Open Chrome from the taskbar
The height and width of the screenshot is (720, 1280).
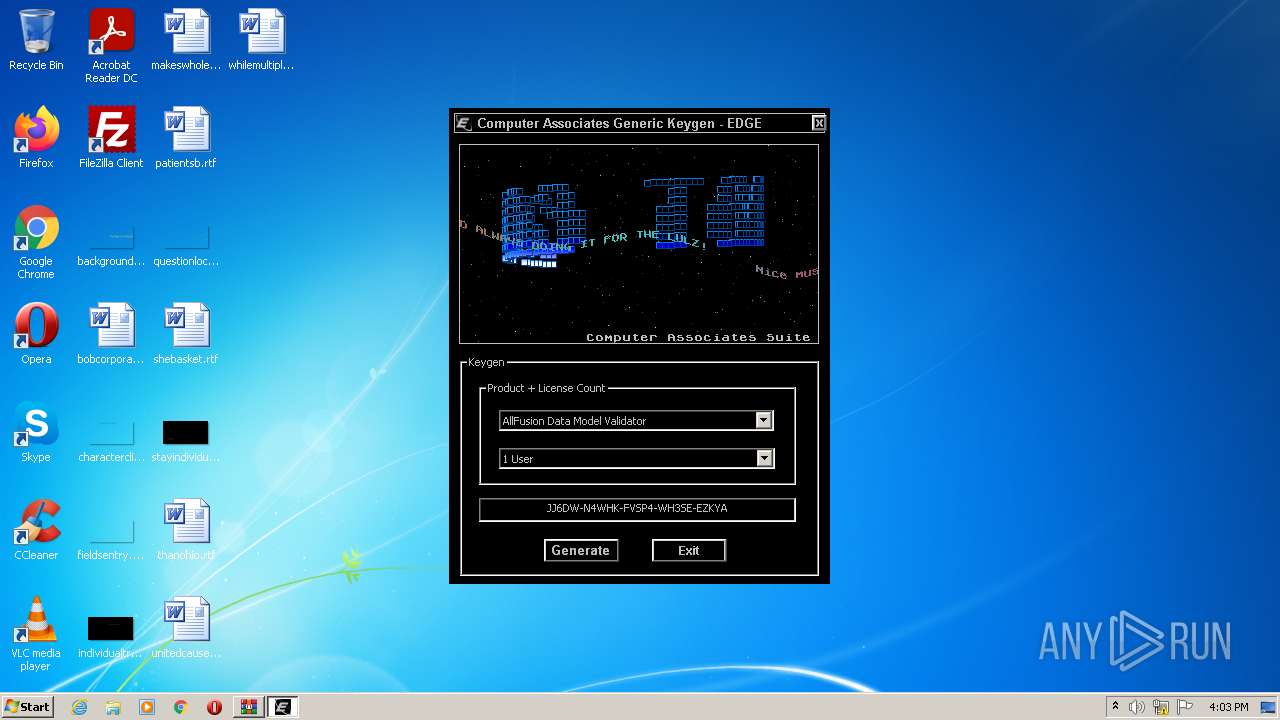pos(181,707)
